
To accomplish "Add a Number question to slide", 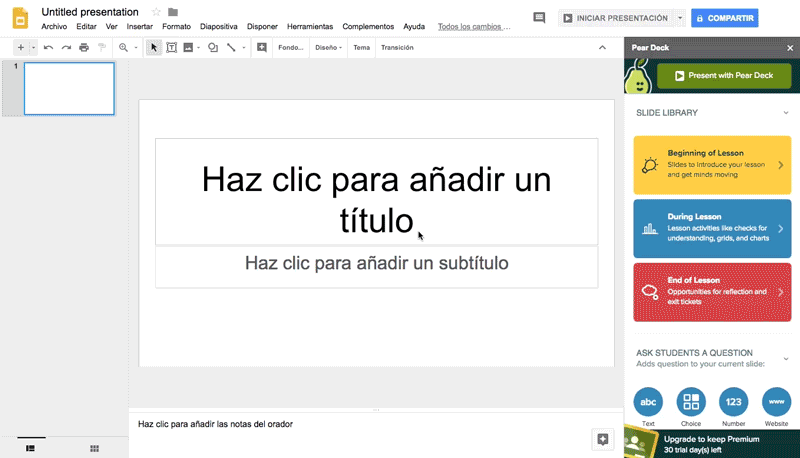I will pos(733,402).
